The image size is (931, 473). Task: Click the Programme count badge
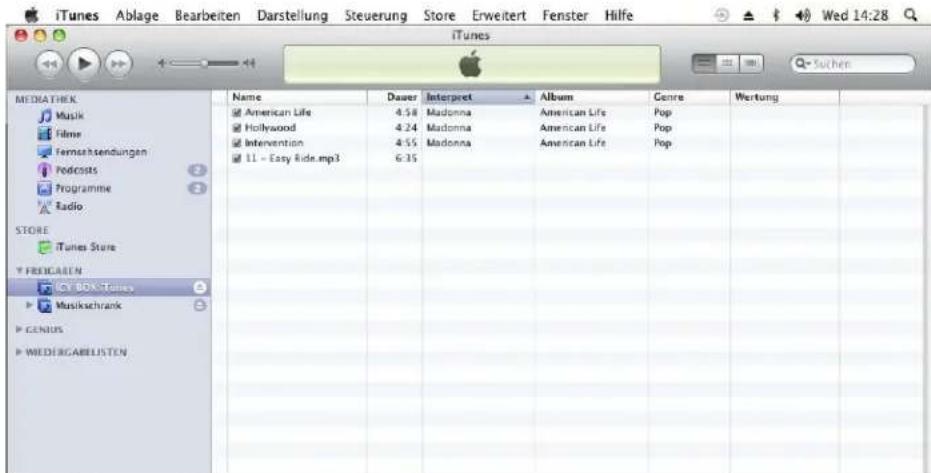tap(197, 189)
